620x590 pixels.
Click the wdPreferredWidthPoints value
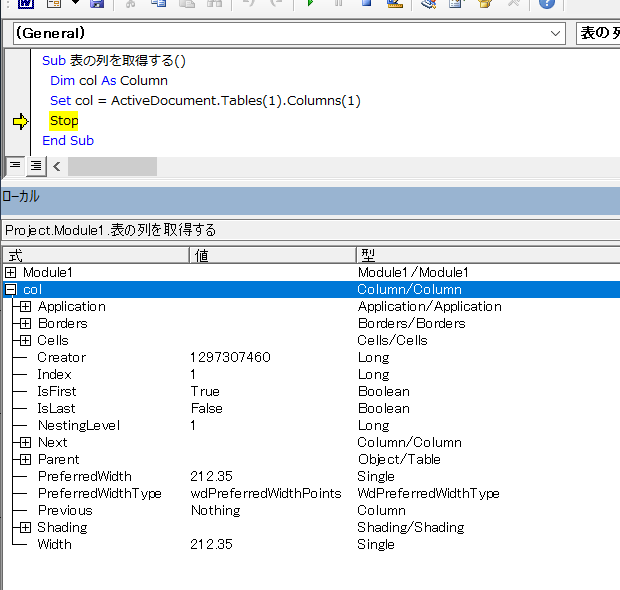tap(266, 494)
